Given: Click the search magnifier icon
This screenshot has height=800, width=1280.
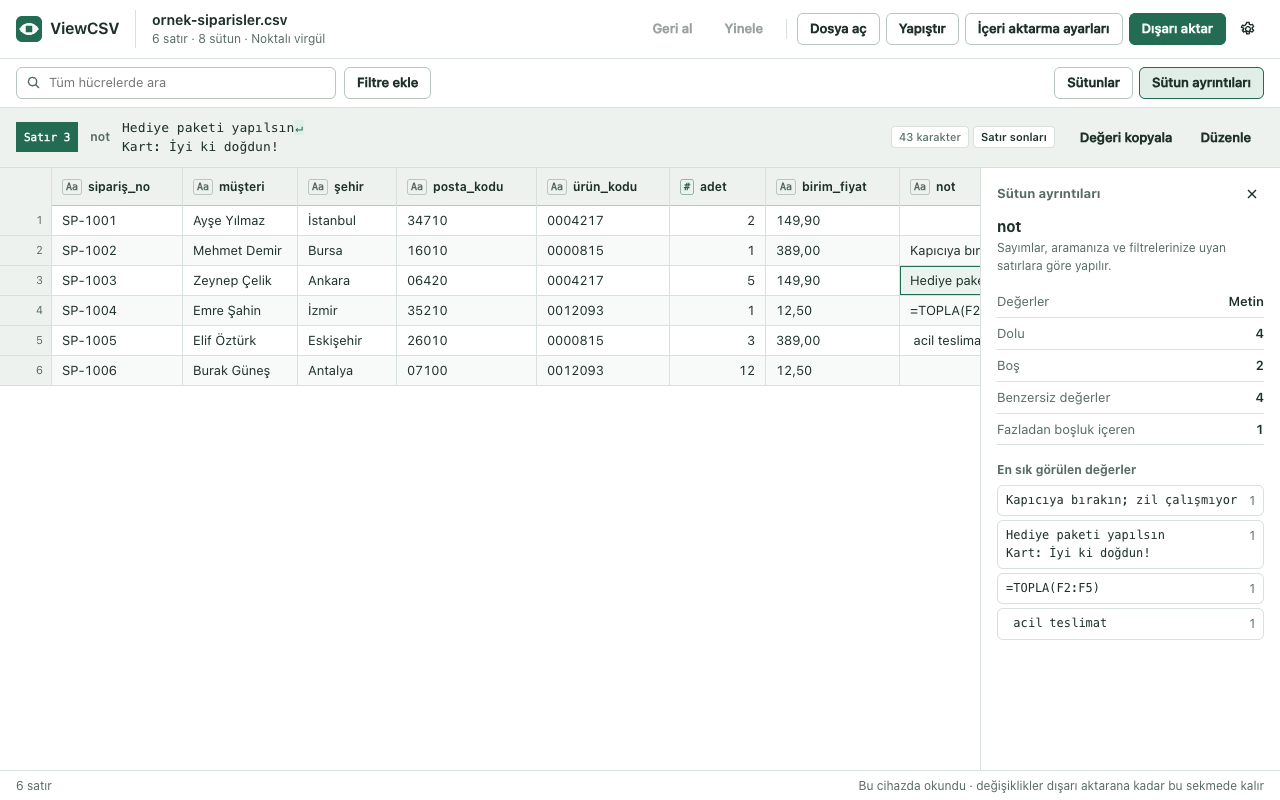Looking at the screenshot, I should tap(35, 83).
